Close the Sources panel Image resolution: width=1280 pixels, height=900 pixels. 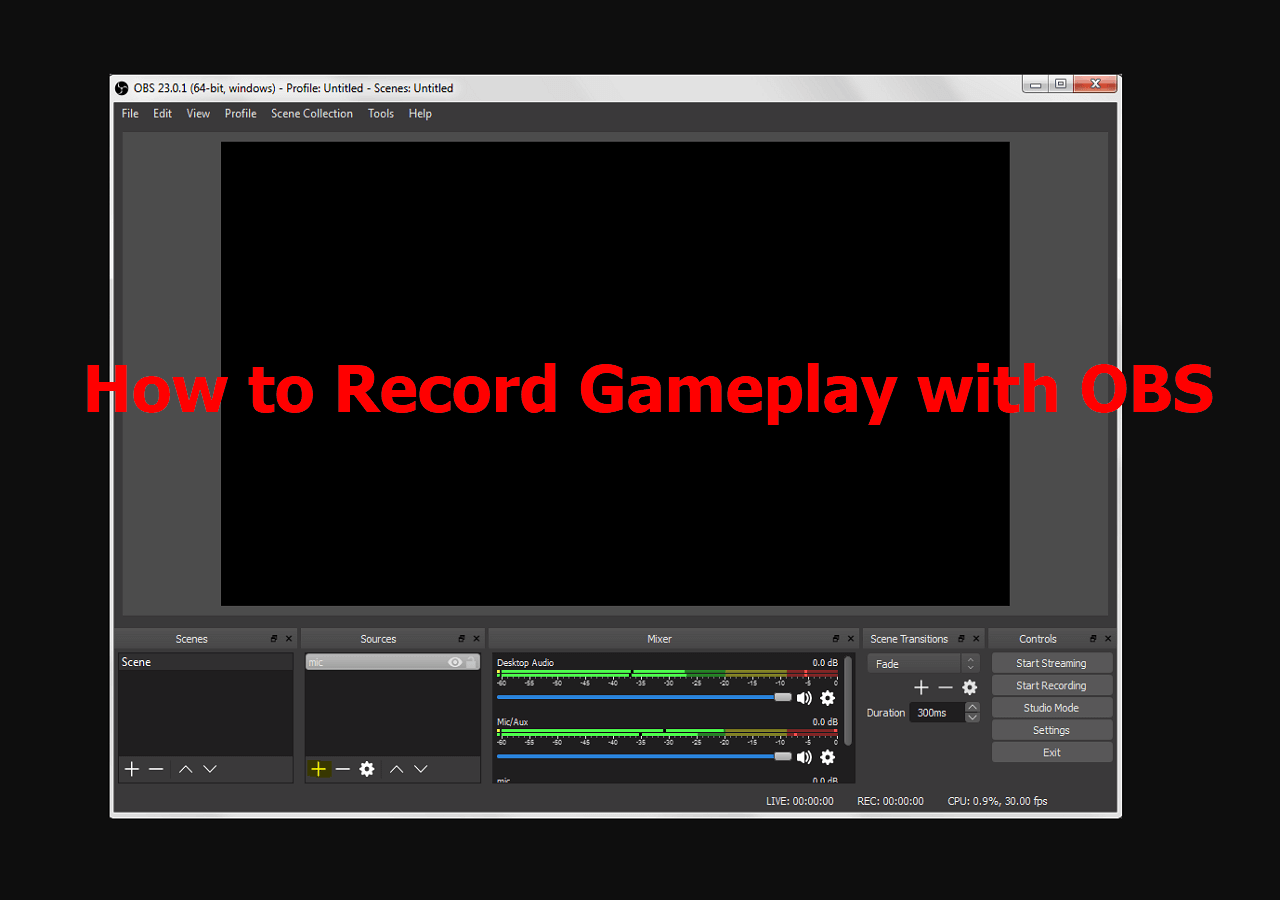(477, 639)
